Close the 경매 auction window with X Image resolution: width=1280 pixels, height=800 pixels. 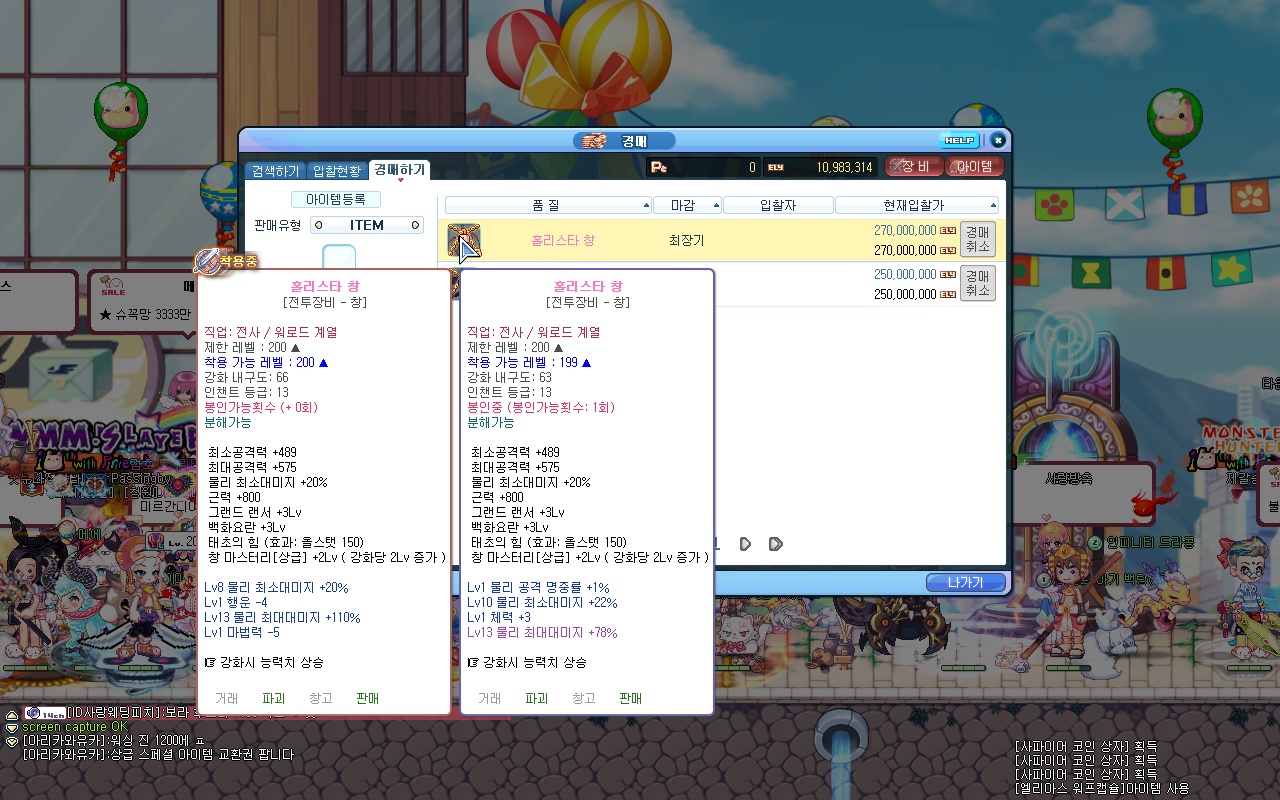click(x=997, y=141)
